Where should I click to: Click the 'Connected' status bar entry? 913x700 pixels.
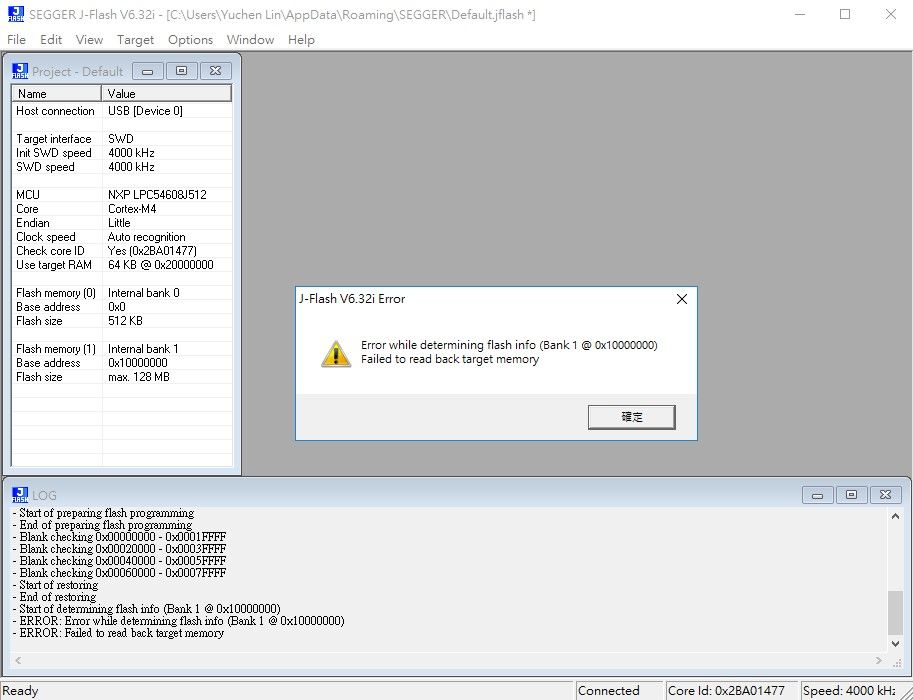tap(620, 691)
